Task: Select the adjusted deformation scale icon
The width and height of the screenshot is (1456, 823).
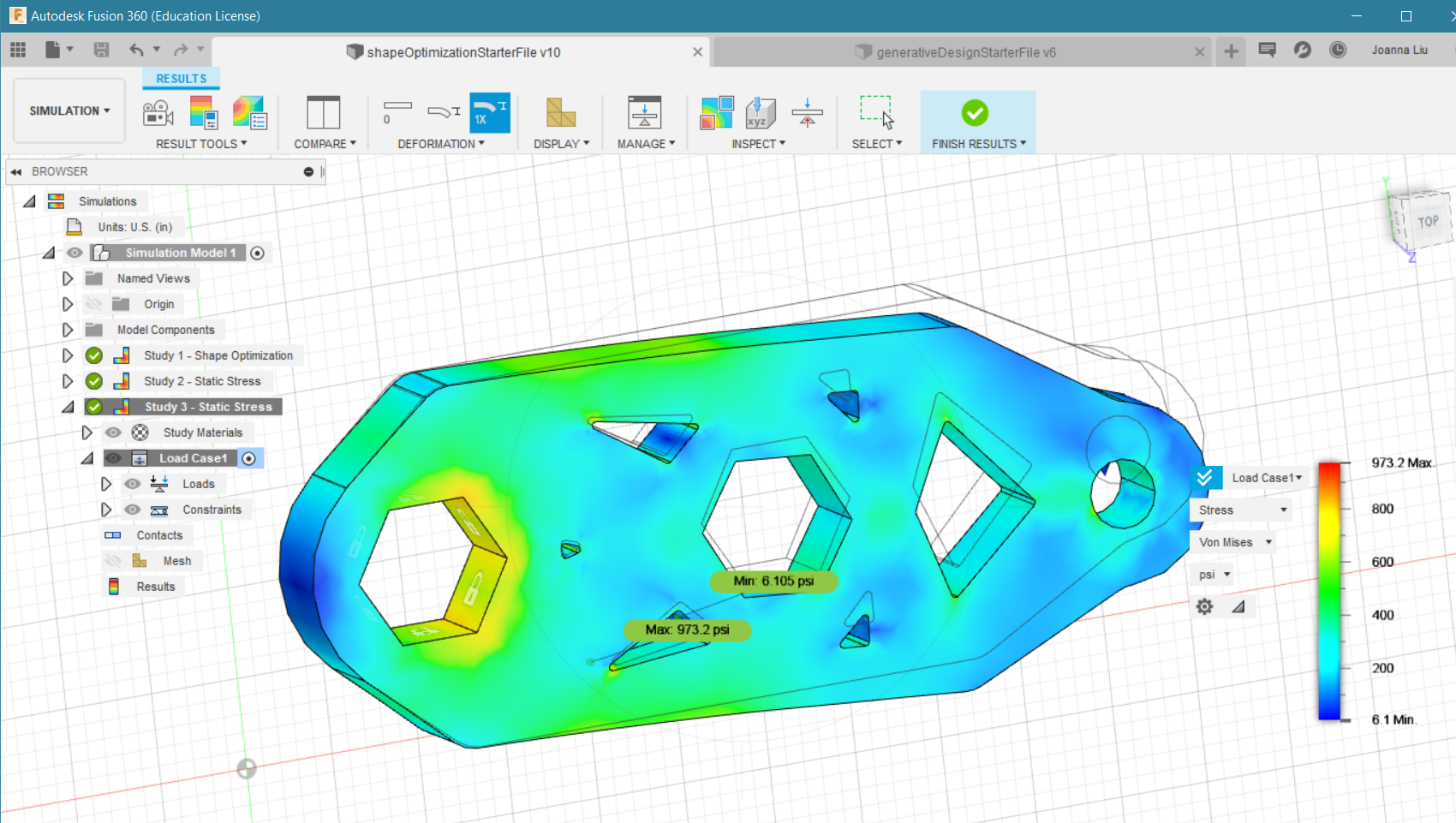Action: [444, 112]
